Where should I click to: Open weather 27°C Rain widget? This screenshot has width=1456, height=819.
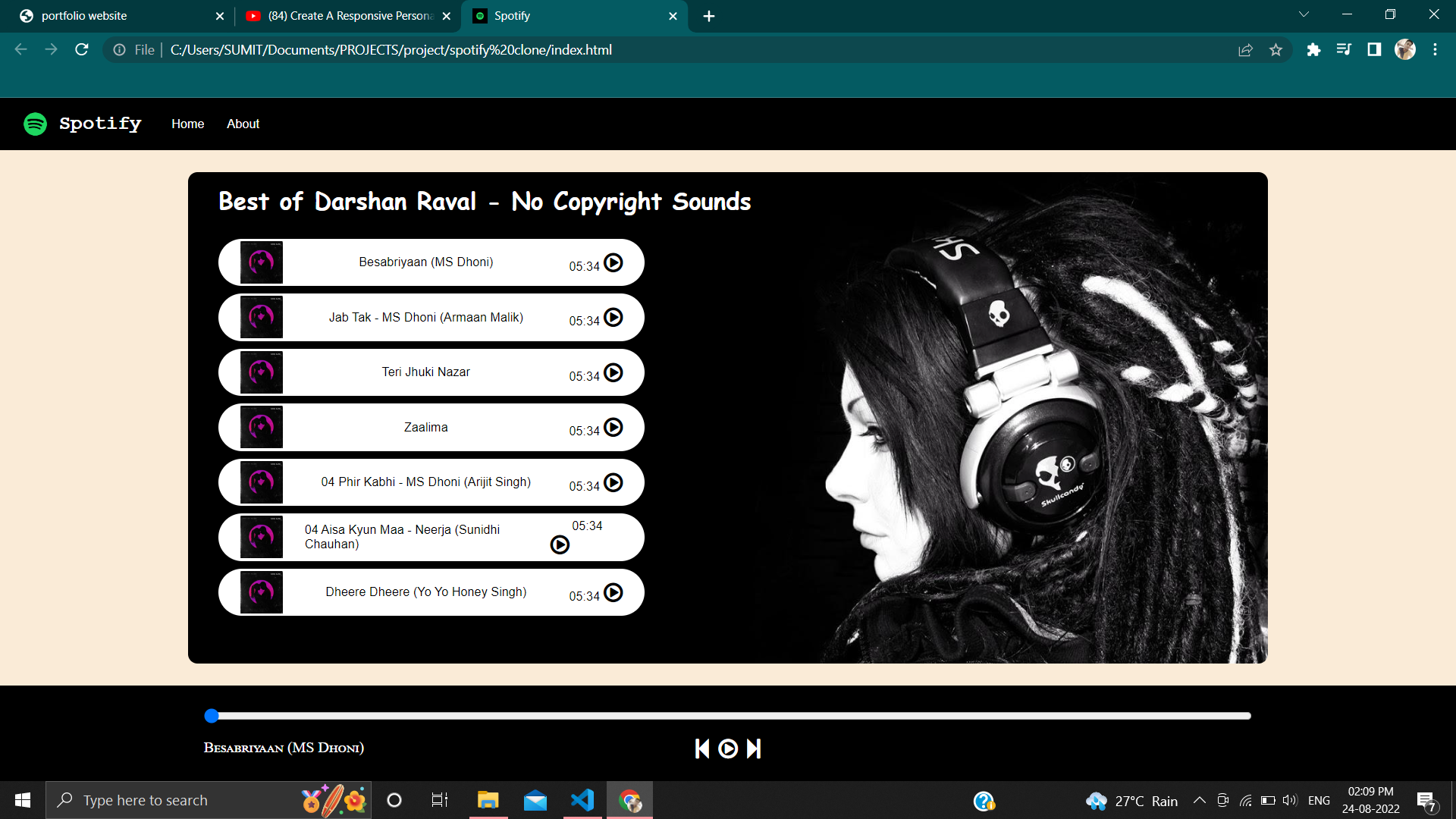tap(1132, 801)
